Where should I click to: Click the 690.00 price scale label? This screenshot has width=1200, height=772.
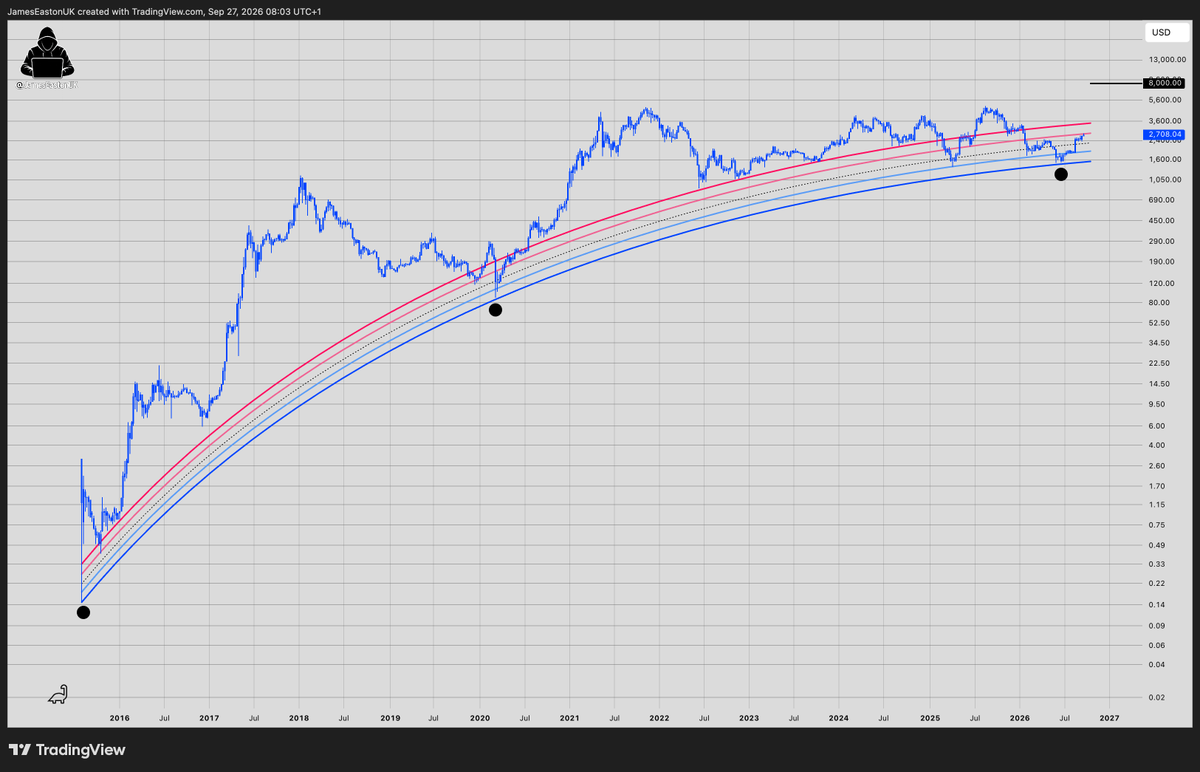[1163, 200]
